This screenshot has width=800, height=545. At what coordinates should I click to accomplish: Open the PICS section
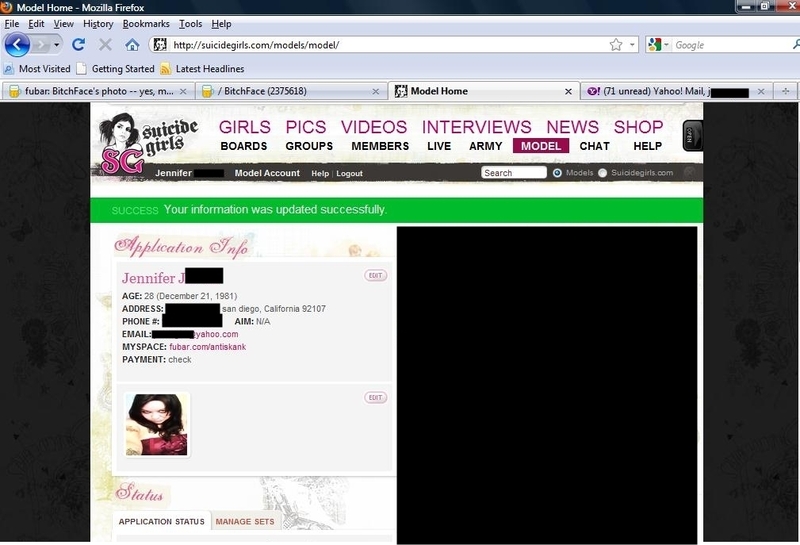(x=306, y=127)
